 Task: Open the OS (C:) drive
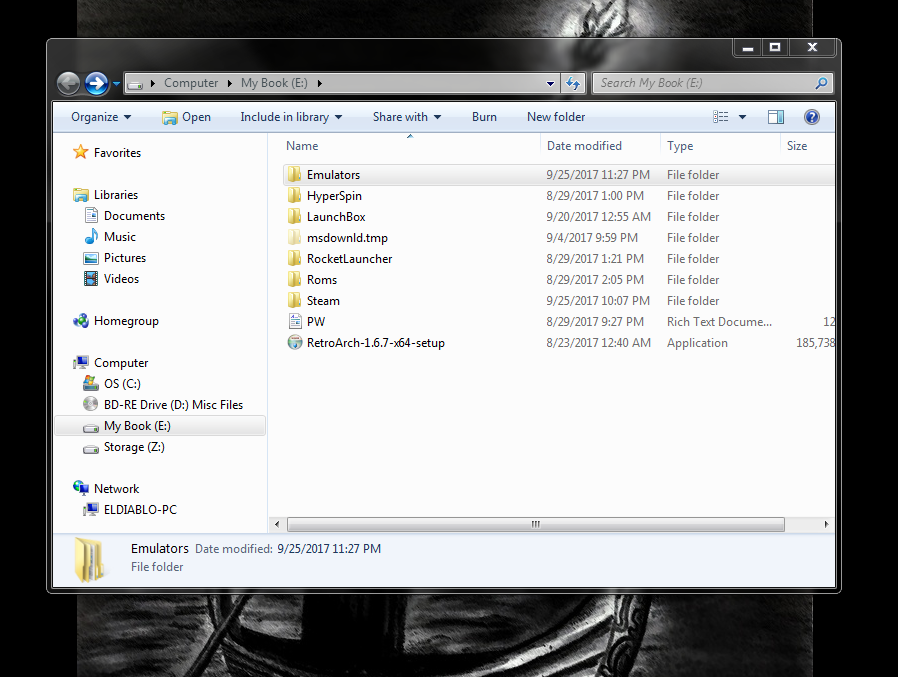pyautogui.click(x=122, y=384)
